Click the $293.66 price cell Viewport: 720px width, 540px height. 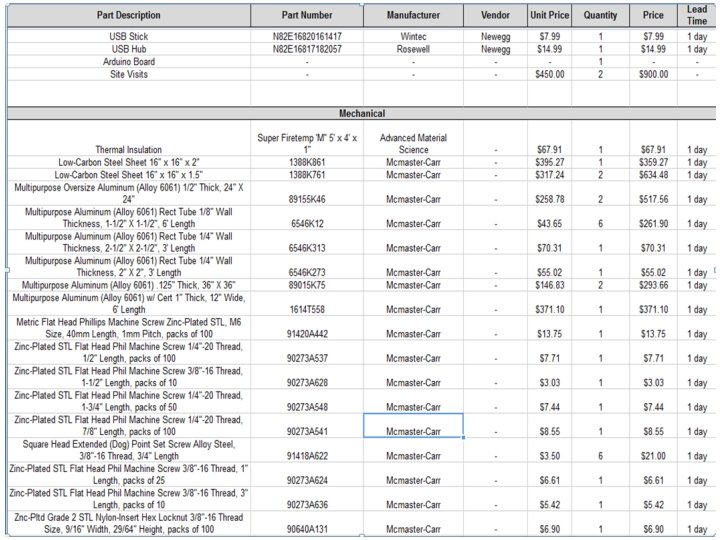point(653,285)
